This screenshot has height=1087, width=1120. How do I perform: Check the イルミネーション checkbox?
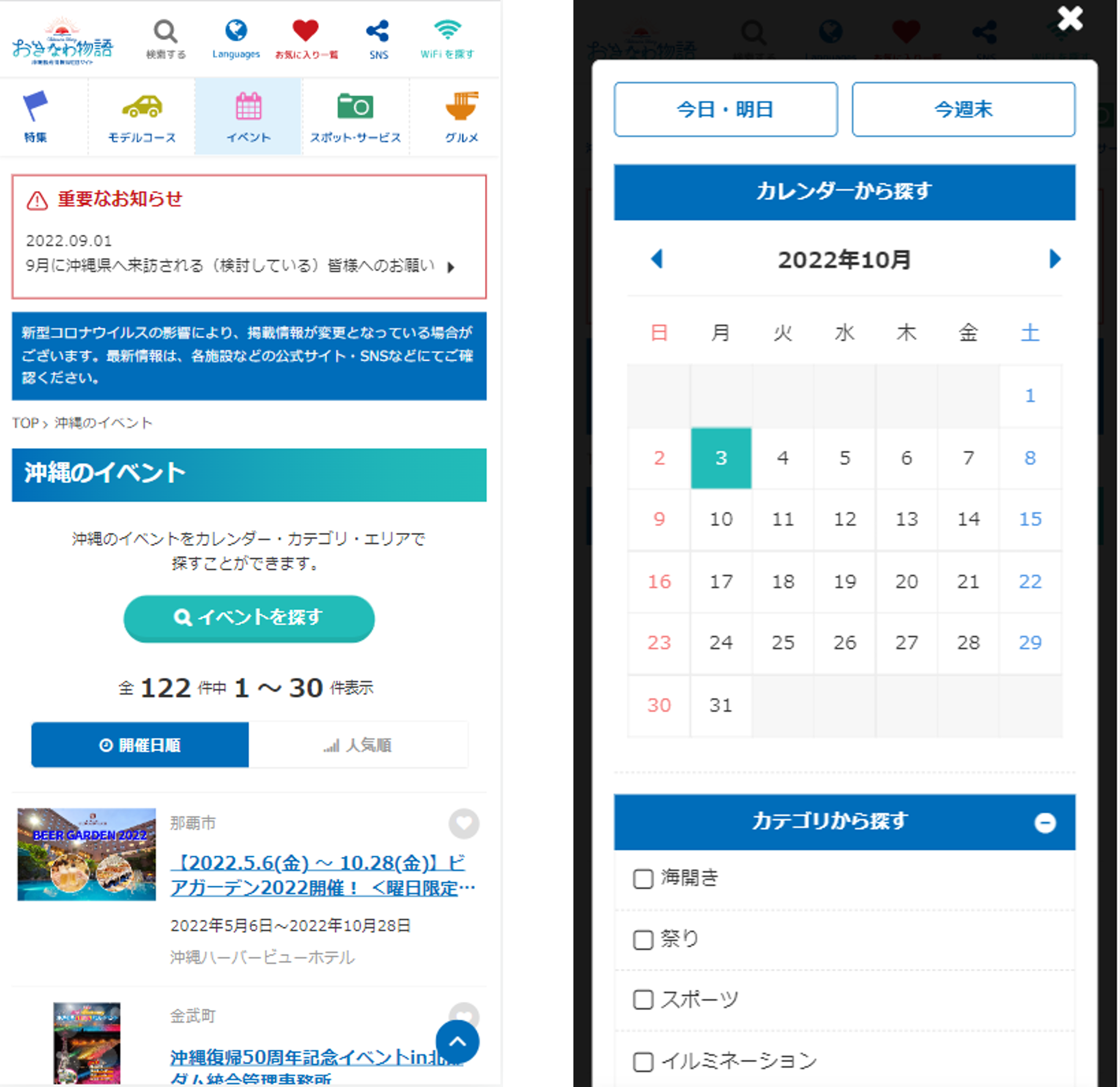pos(643,1061)
